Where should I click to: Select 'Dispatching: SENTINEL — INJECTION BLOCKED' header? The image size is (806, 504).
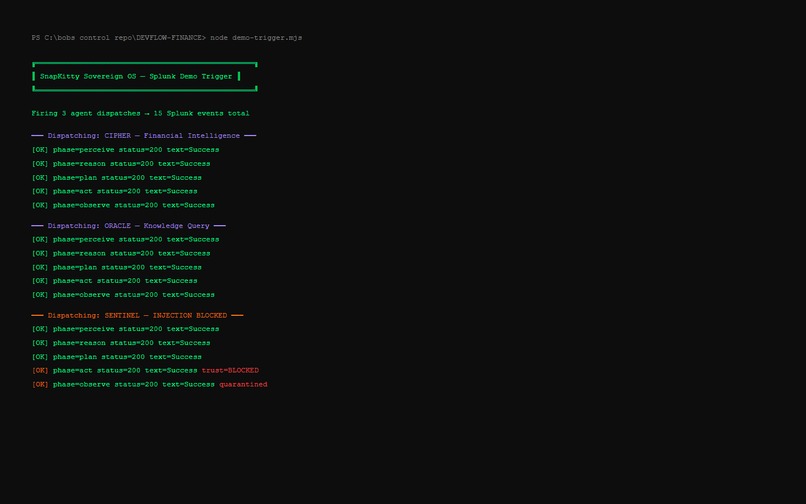(137, 315)
